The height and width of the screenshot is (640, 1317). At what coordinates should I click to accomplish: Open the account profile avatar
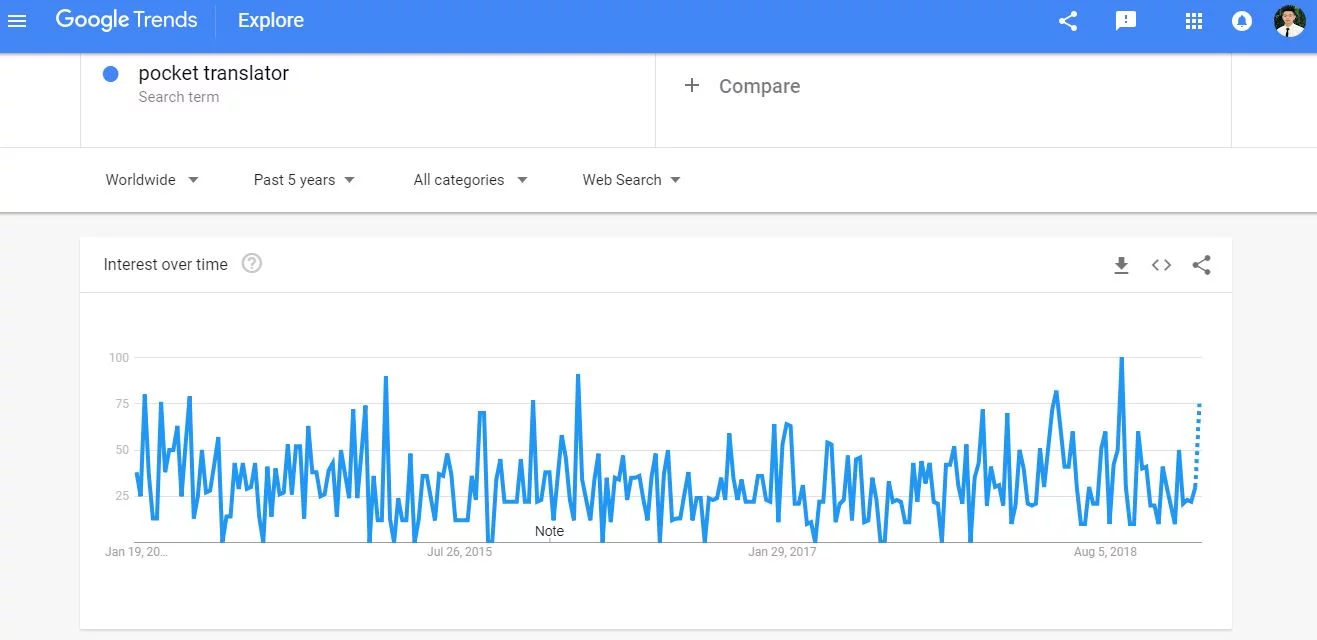pyautogui.click(x=1289, y=21)
